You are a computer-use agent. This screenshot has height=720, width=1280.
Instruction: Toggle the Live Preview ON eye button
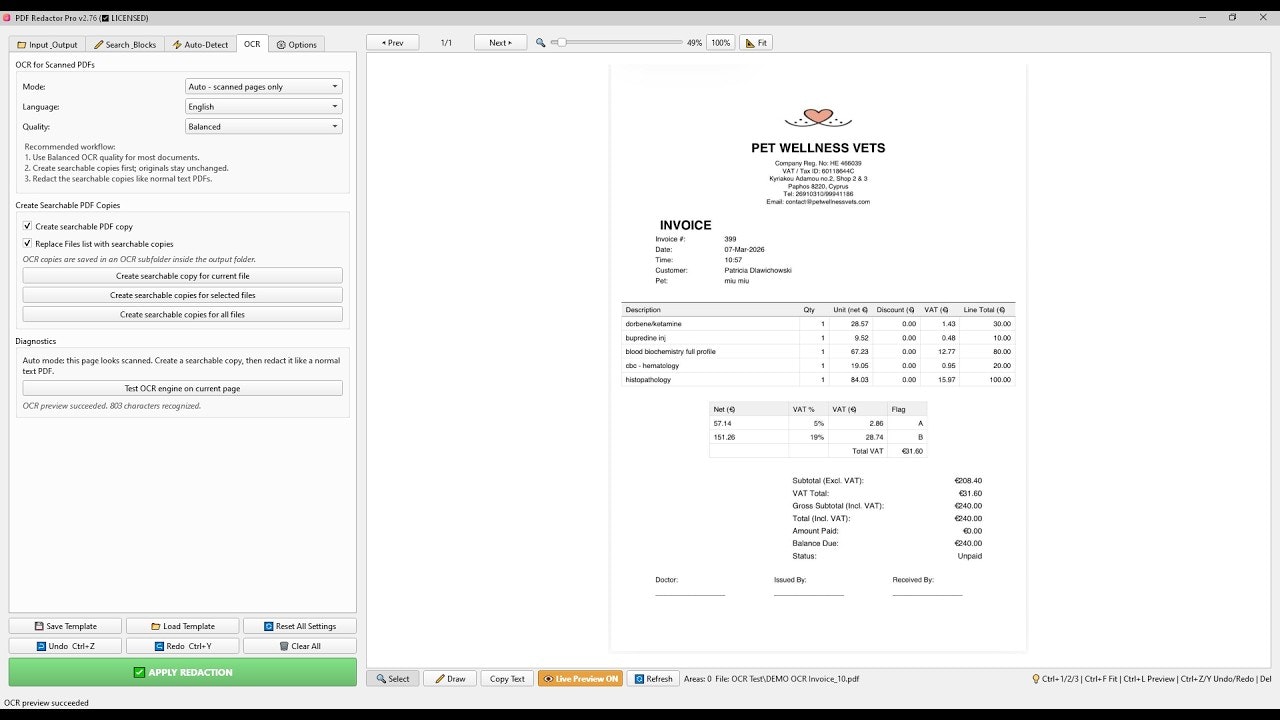580,679
